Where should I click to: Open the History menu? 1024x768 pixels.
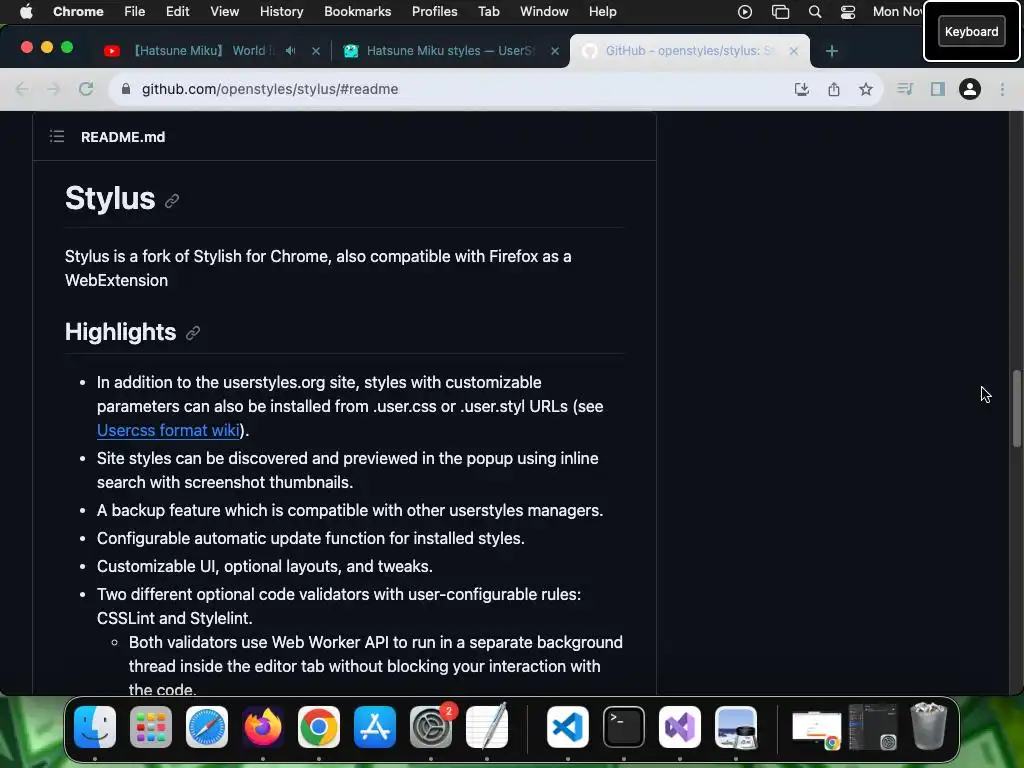coord(281,12)
